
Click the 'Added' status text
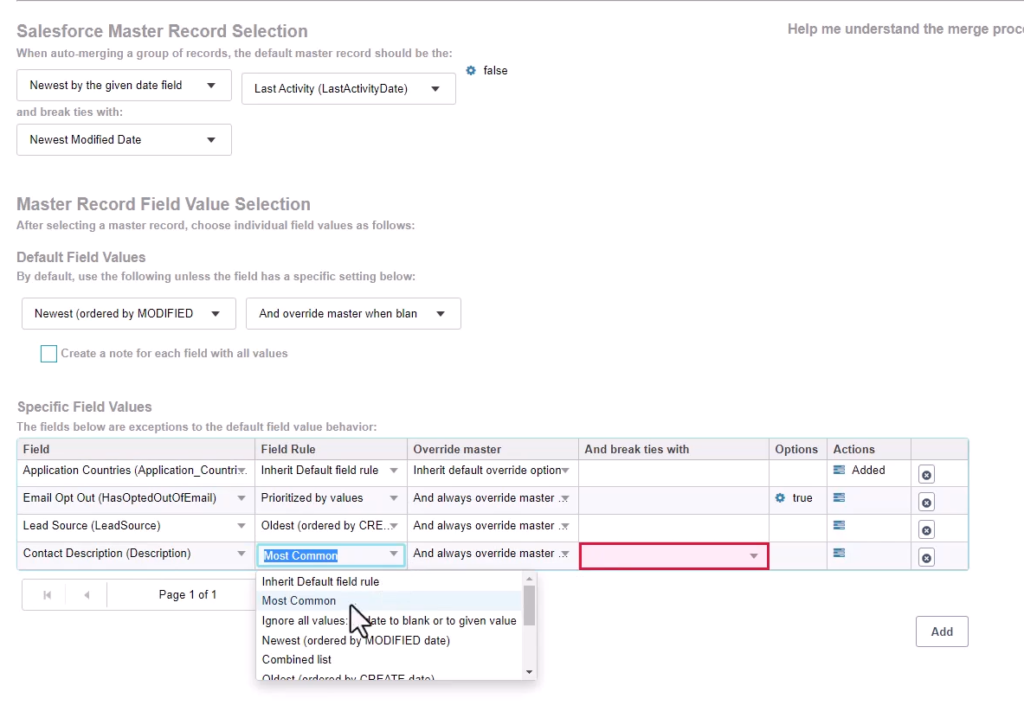pyautogui.click(x=869, y=470)
